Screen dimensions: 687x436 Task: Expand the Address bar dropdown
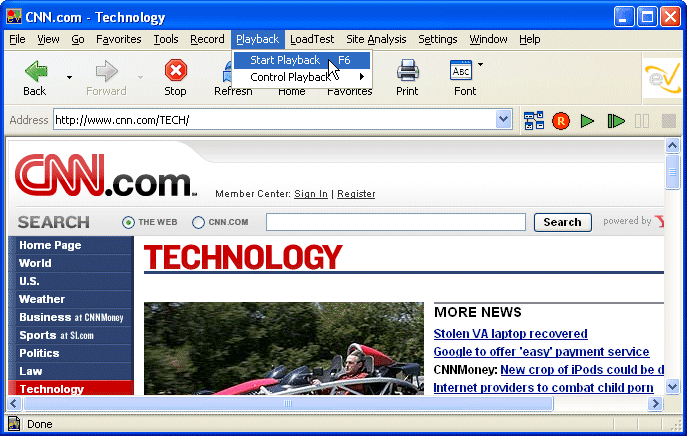coord(504,120)
